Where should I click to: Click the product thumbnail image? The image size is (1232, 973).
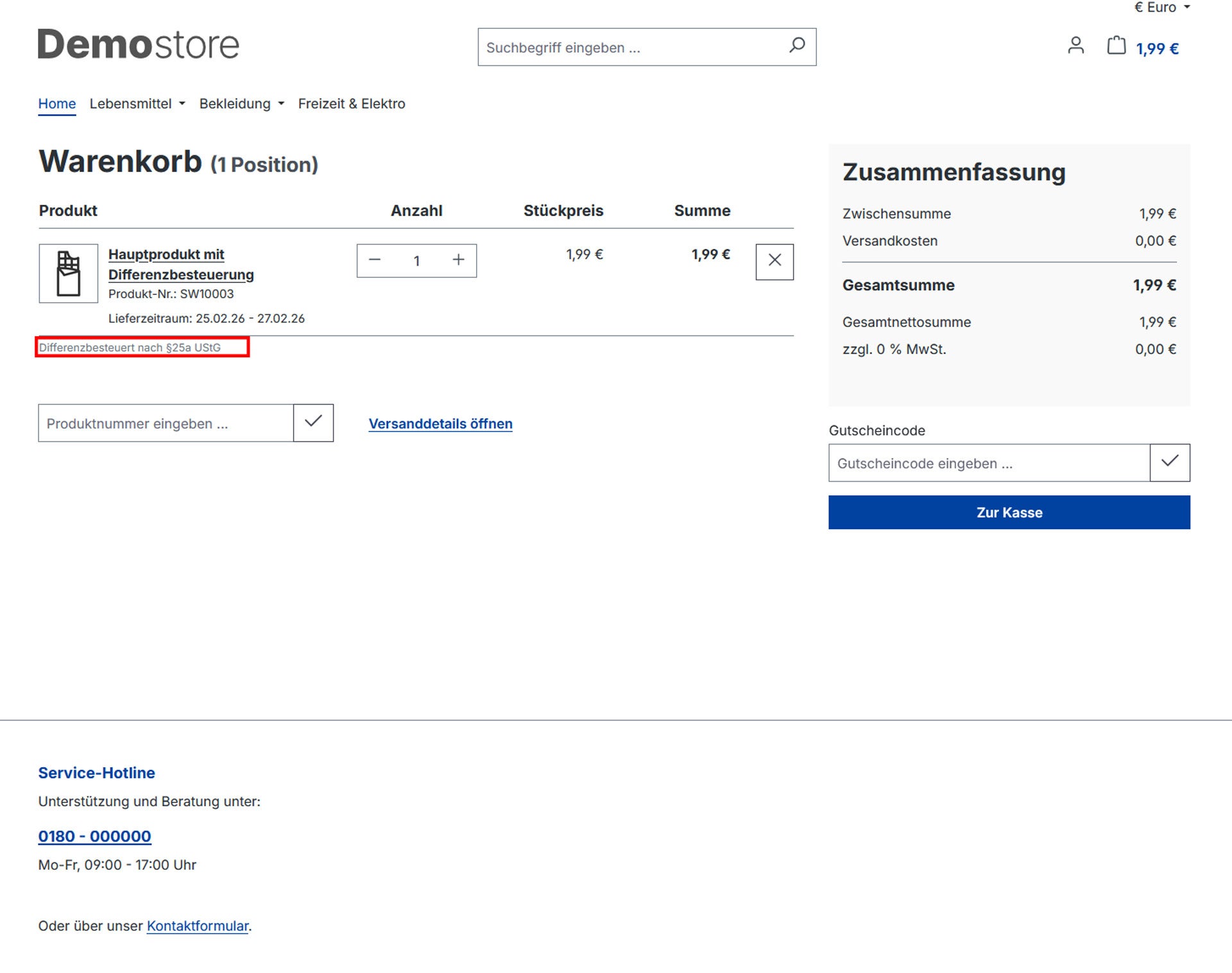69,273
